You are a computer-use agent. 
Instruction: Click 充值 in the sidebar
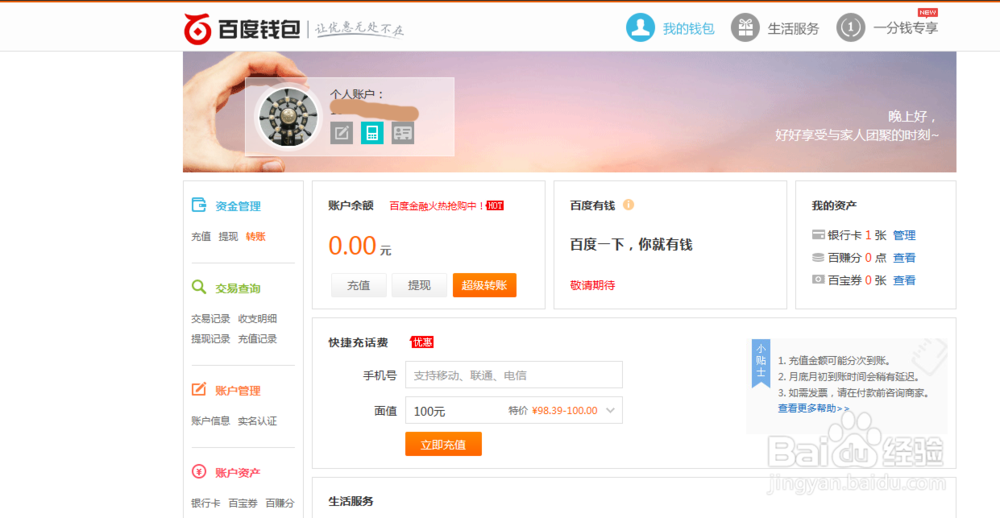[201, 237]
